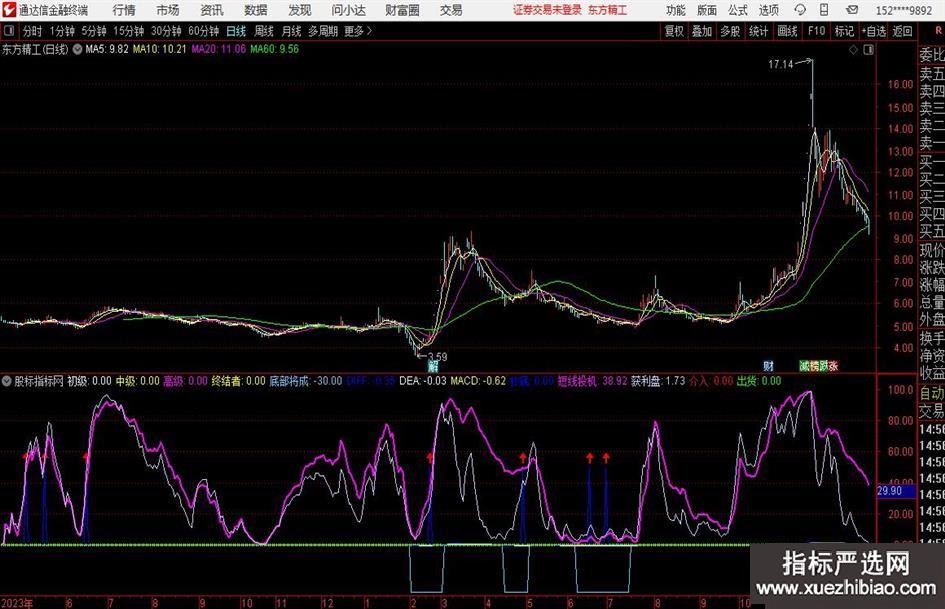Viewport: 945px width, 609px height.
Task: Click the 获利盘: 1.73 indicator value
Action: [658, 381]
